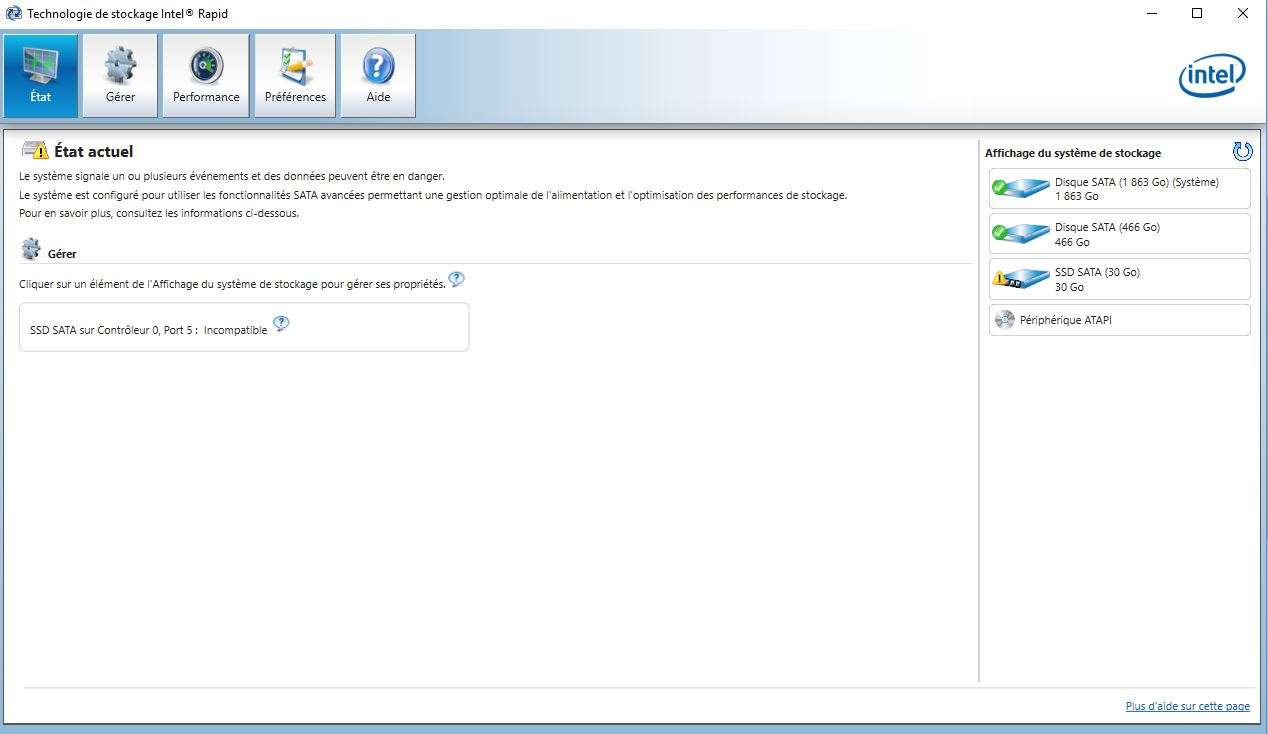
Task: Maximize the Intel Rapid Storage window
Action: click(1197, 13)
